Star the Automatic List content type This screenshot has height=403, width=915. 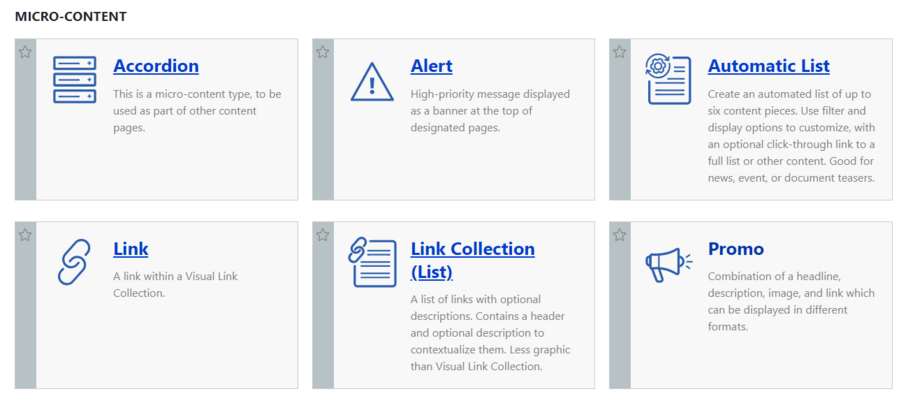(x=620, y=52)
